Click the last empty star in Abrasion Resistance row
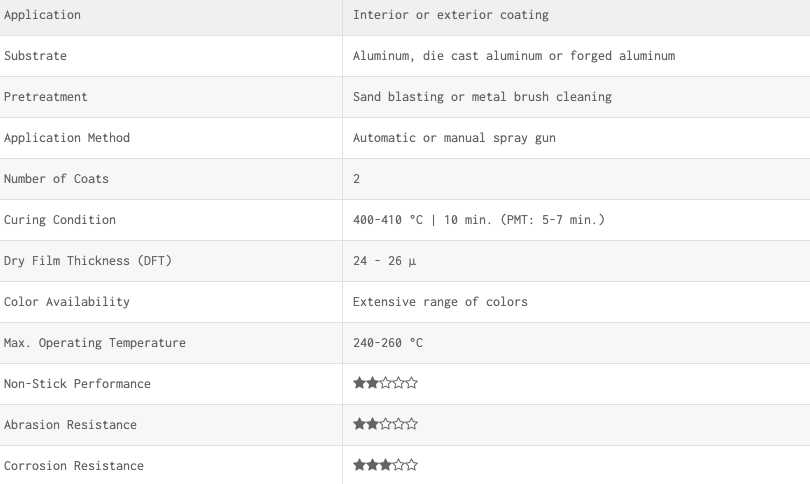Viewport: 810px width, 484px height. pos(412,424)
